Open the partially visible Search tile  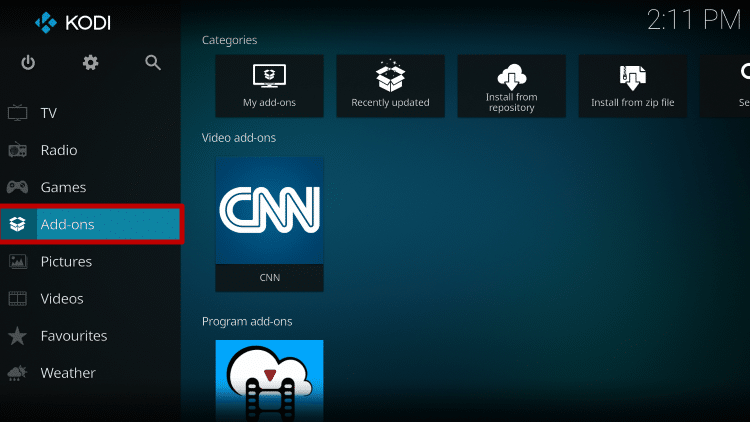pos(725,86)
